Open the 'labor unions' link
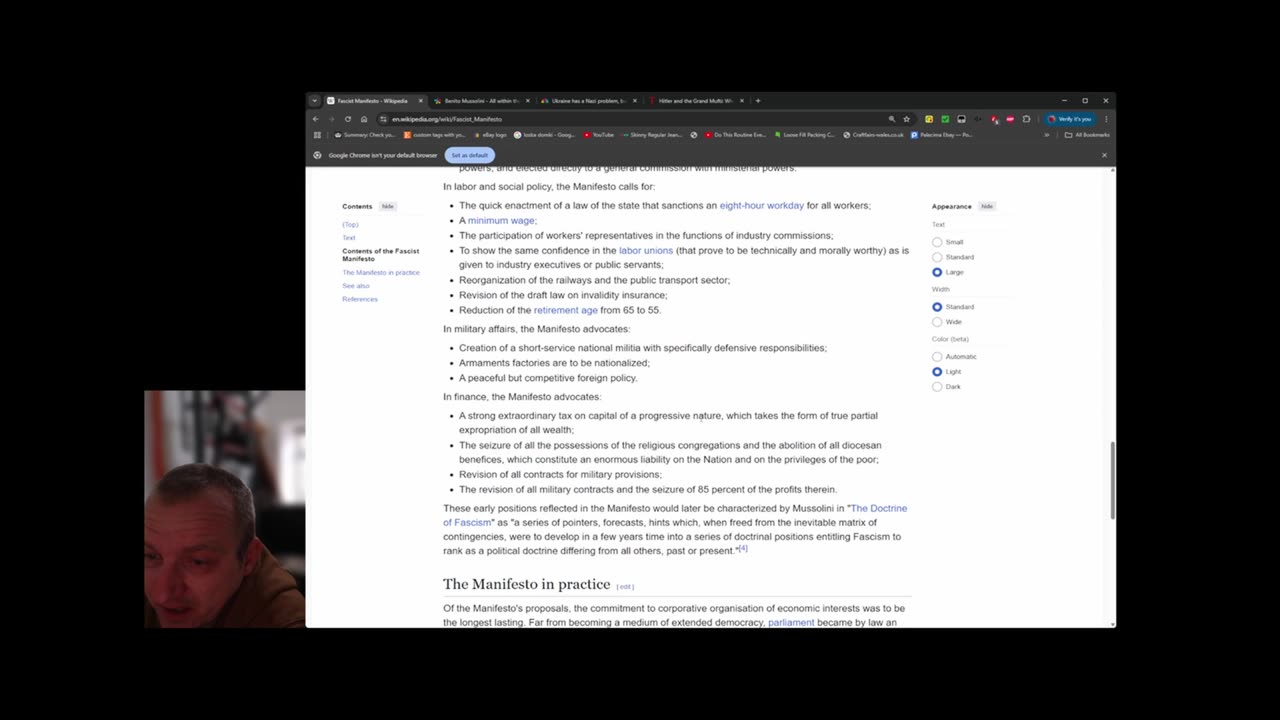1280x720 pixels. tap(646, 251)
